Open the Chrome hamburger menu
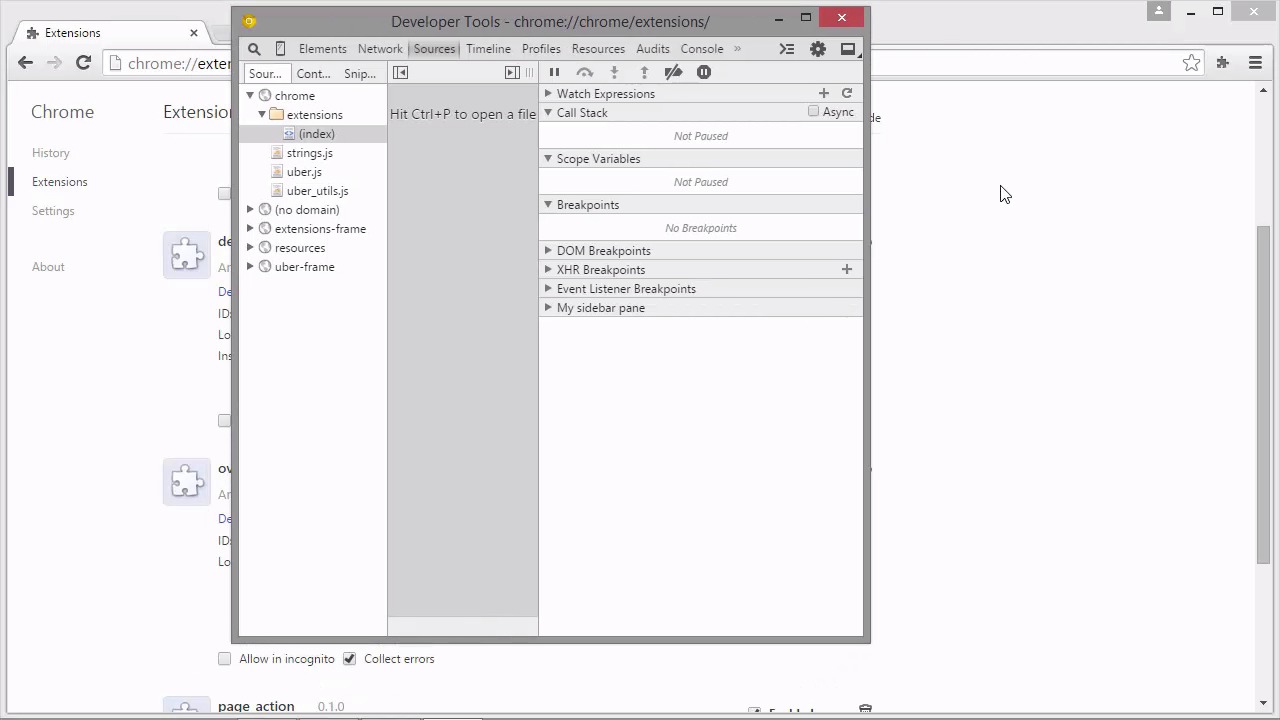This screenshot has height=720, width=1280. tap(1255, 63)
